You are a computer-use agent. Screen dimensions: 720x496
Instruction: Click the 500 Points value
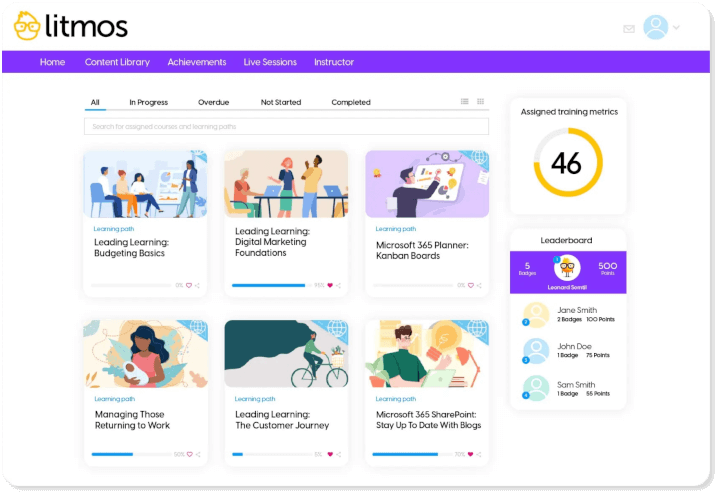pos(608,268)
